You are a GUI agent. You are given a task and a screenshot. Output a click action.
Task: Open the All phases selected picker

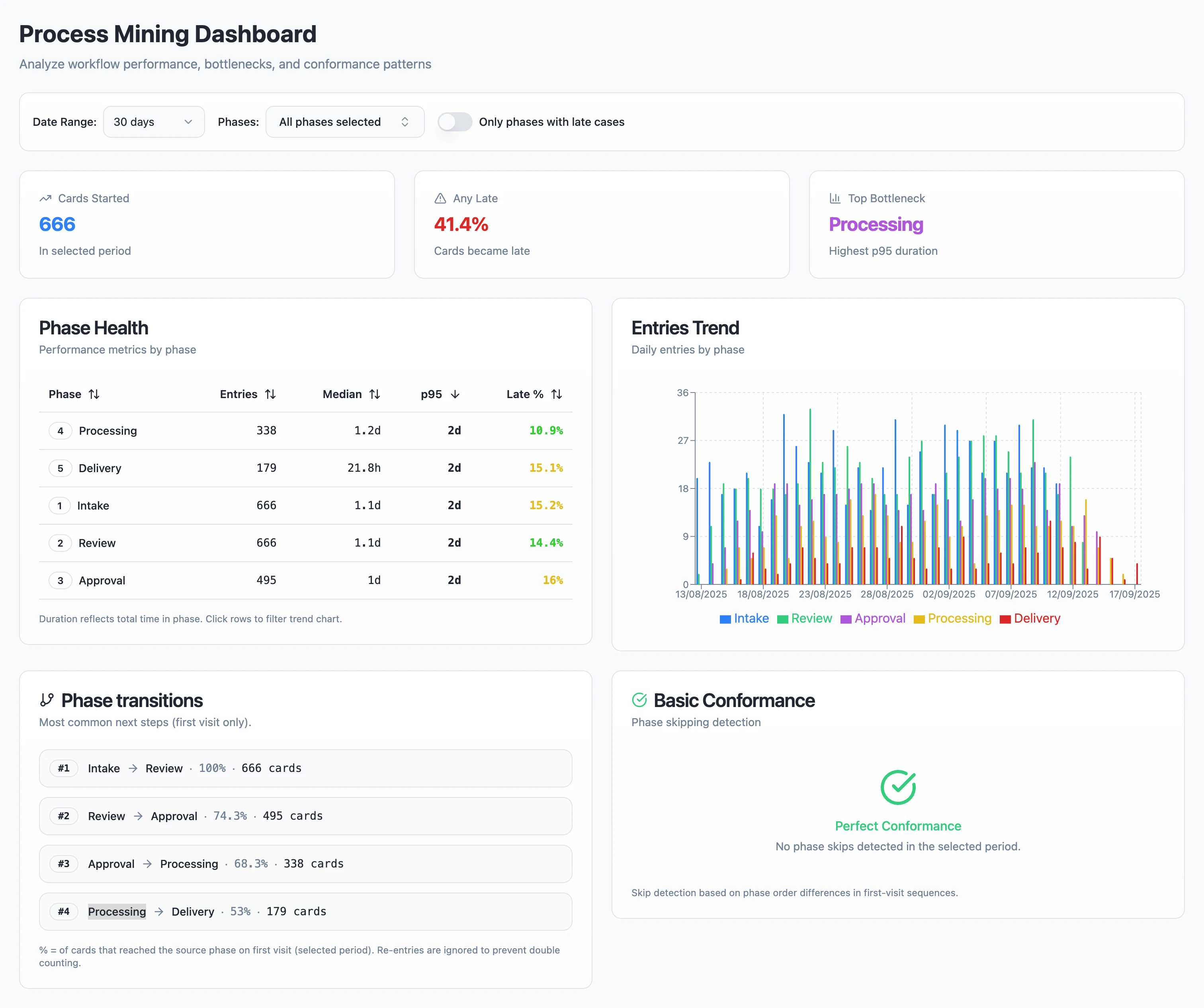pyautogui.click(x=344, y=121)
